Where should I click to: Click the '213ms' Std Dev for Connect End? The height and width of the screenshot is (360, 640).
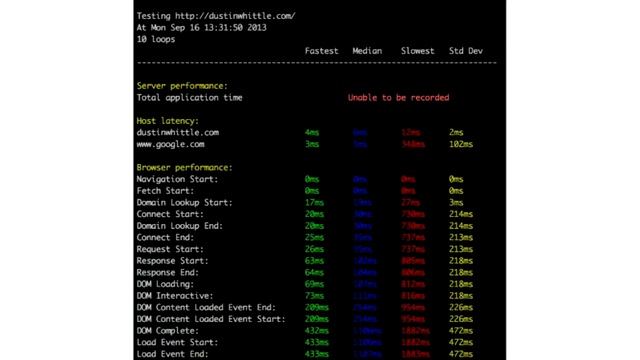click(461, 237)
